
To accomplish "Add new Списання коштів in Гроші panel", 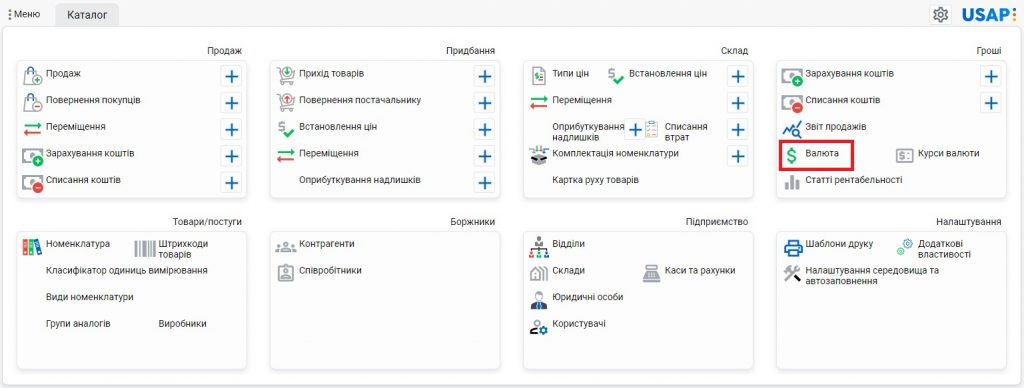I will (x=991, y=103).
